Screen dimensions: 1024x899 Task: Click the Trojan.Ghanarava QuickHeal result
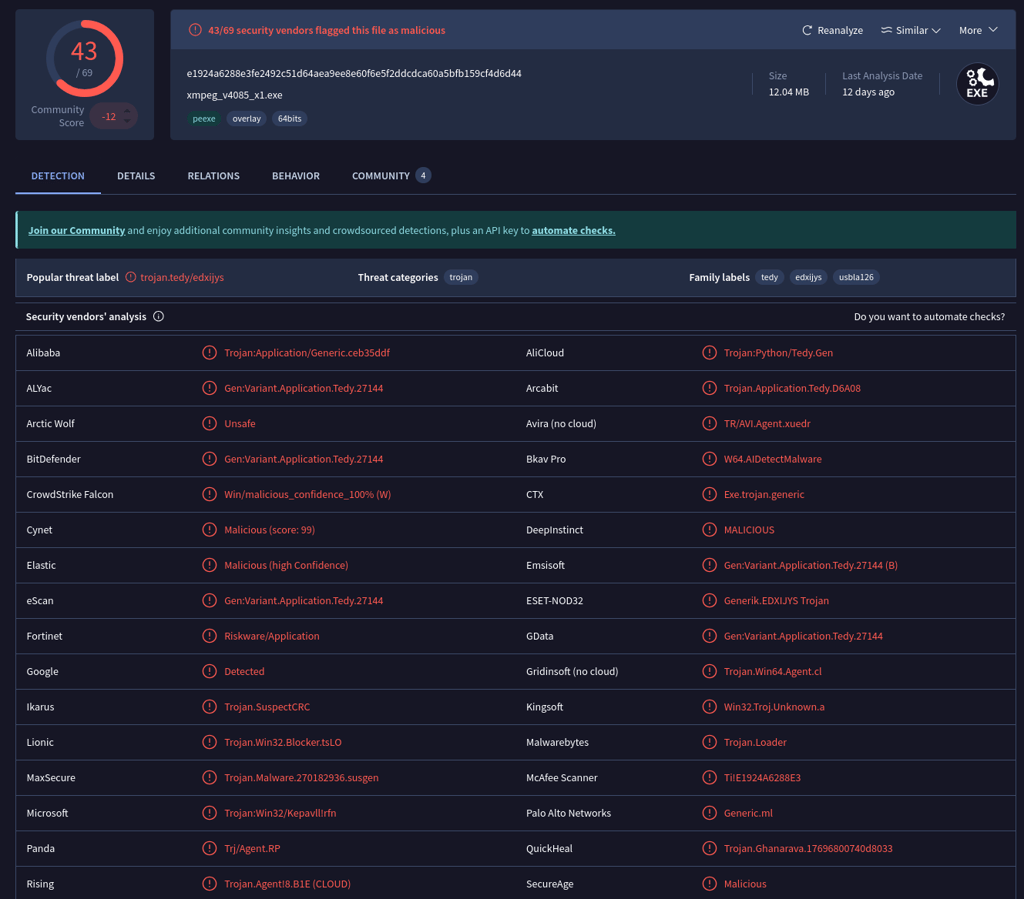[x=808, y=848]
